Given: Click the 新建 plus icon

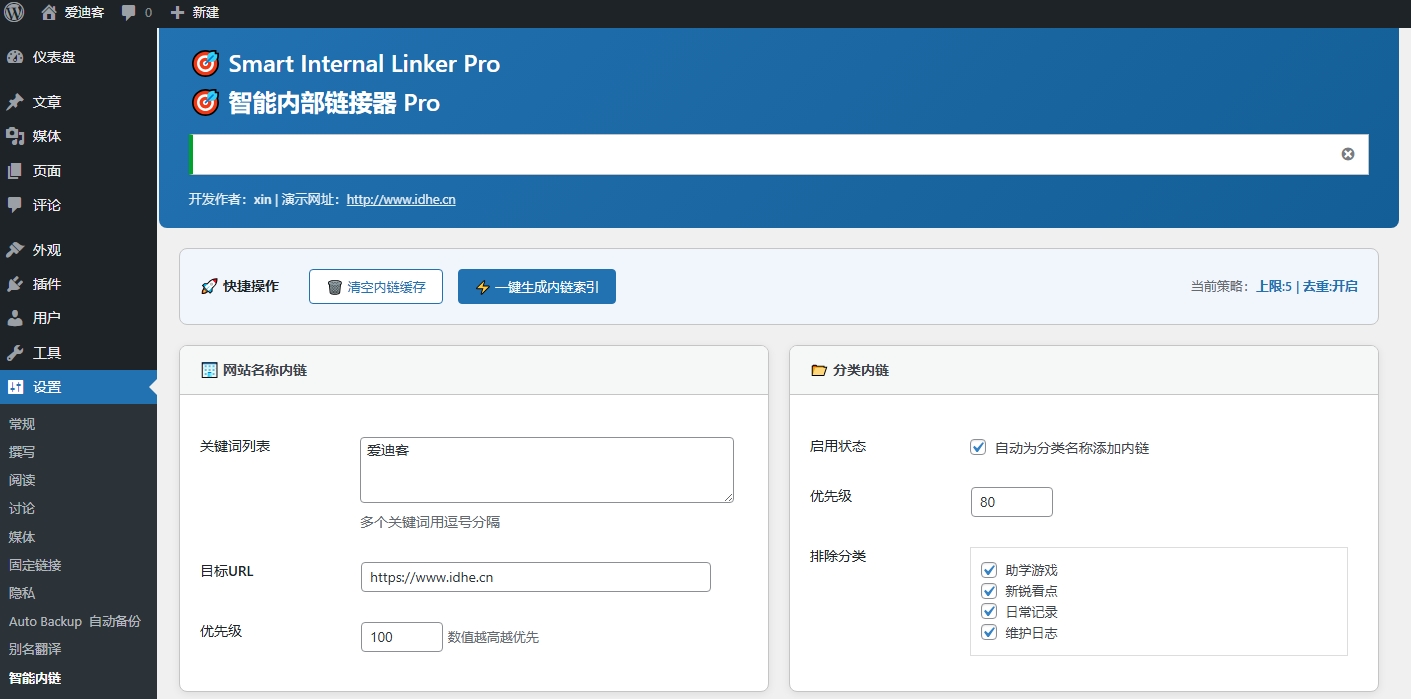Looking at the screenshot, I should click(178, 13).
